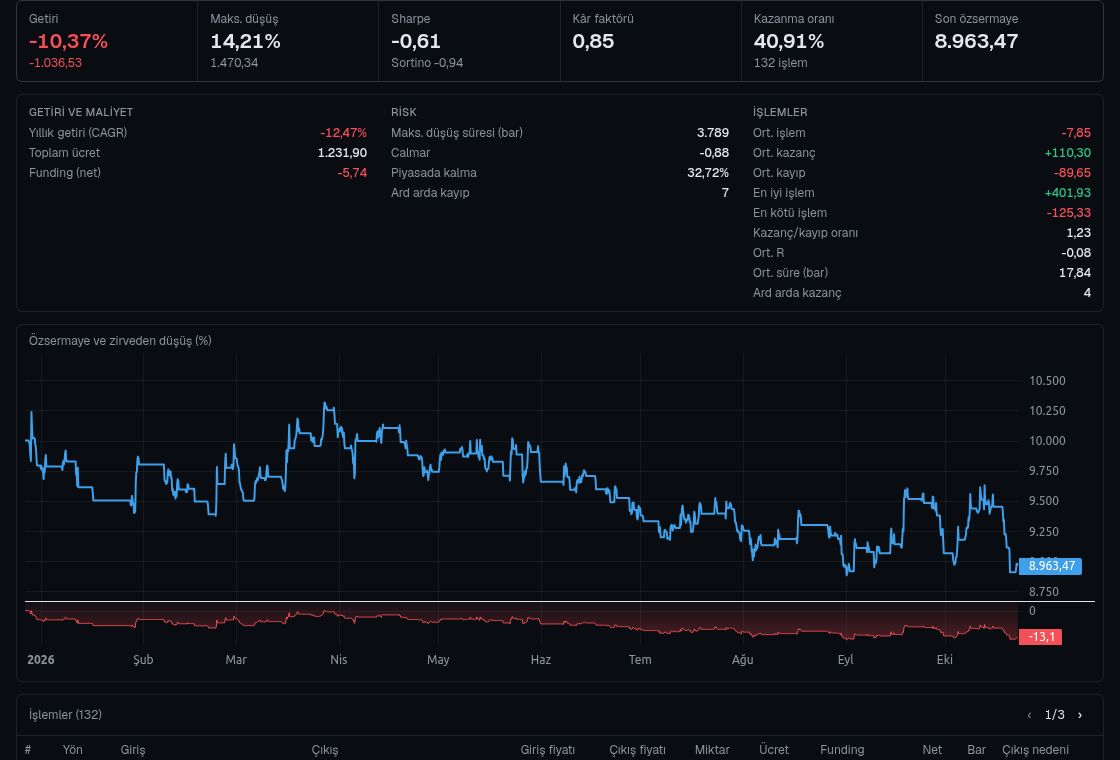Screen dimensions: 1120x760
Task: Sort by the Giriş column header
Action: (133, 750)
